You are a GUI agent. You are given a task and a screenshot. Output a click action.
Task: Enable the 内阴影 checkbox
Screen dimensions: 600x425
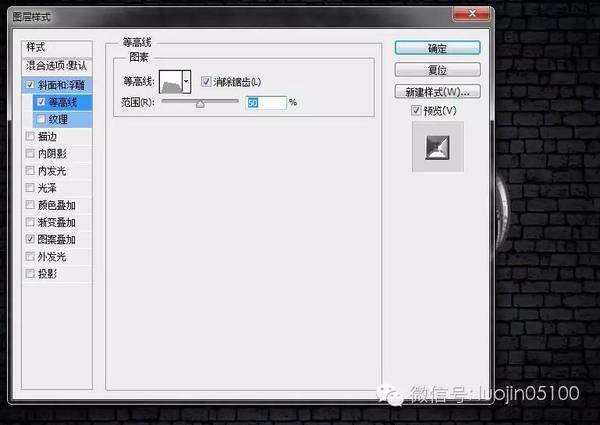tap(30, 153)
